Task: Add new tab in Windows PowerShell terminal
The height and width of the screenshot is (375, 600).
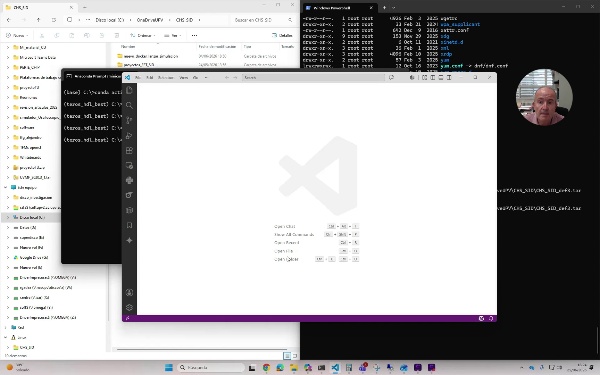Action: [x=384, y=7]
